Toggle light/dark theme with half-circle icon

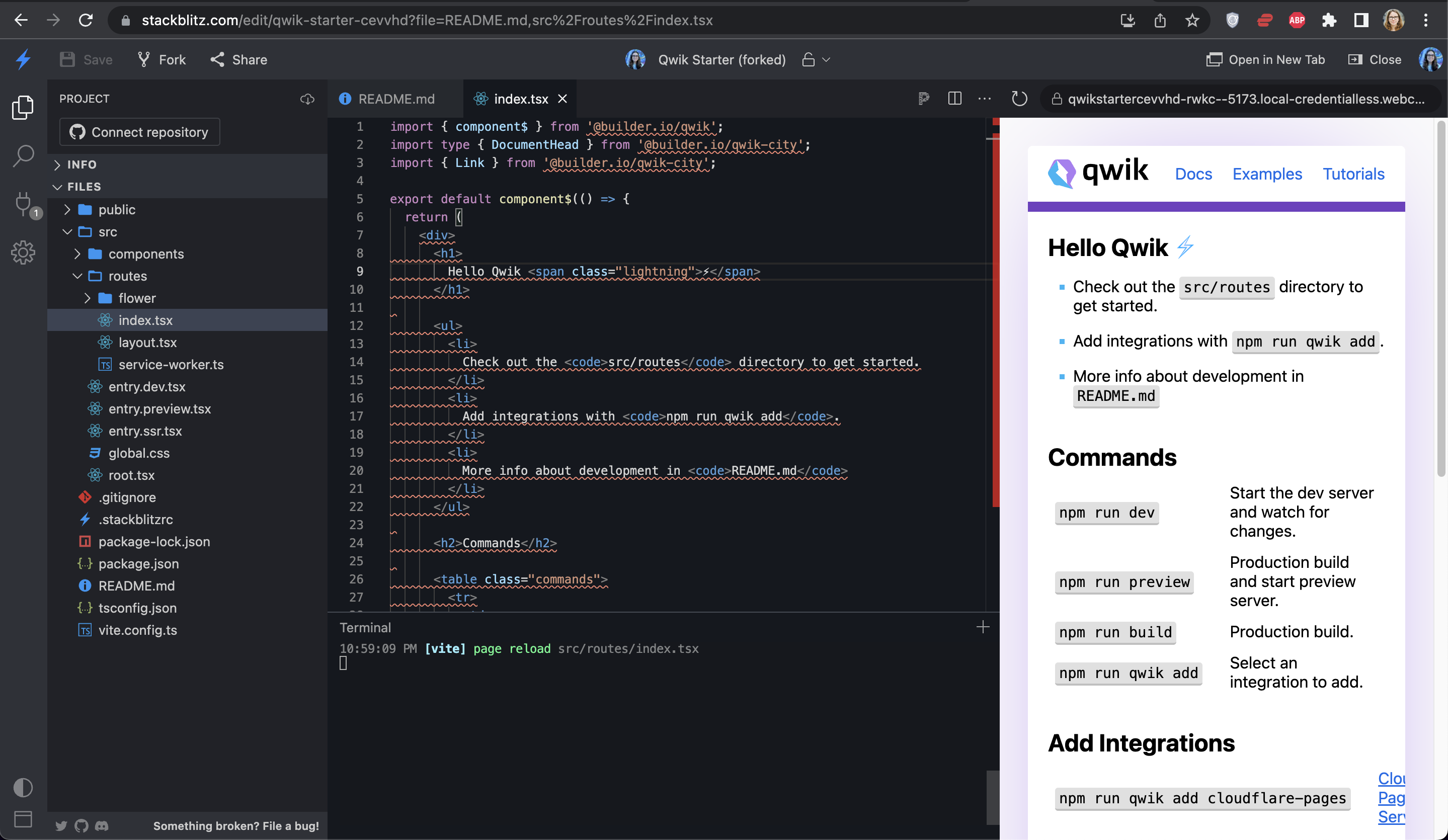(23, 788)
